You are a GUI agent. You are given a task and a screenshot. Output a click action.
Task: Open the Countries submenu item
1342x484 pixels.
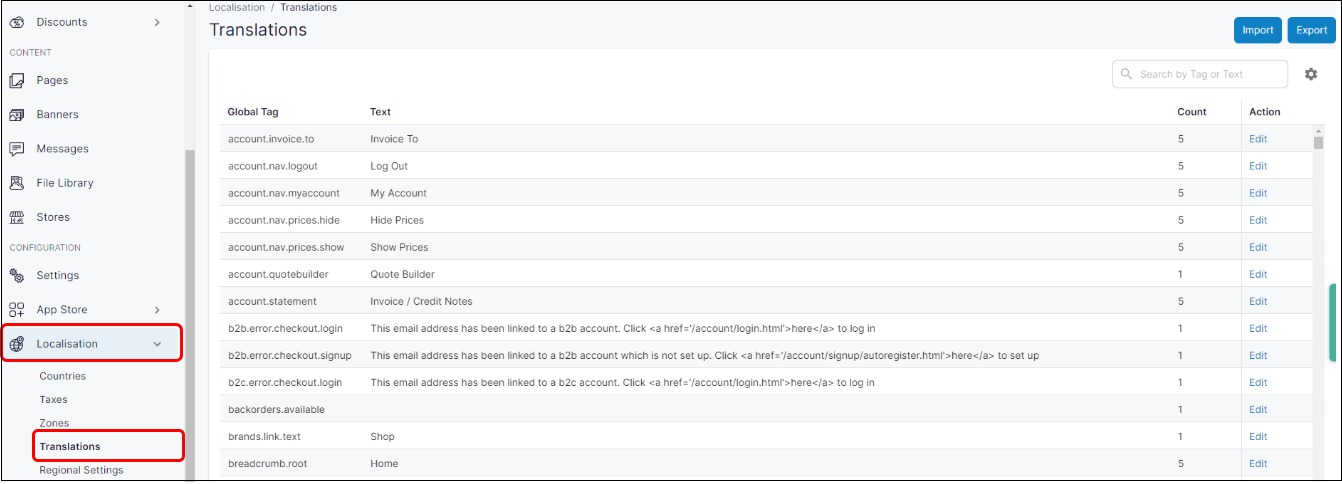(x=63, y=376)
